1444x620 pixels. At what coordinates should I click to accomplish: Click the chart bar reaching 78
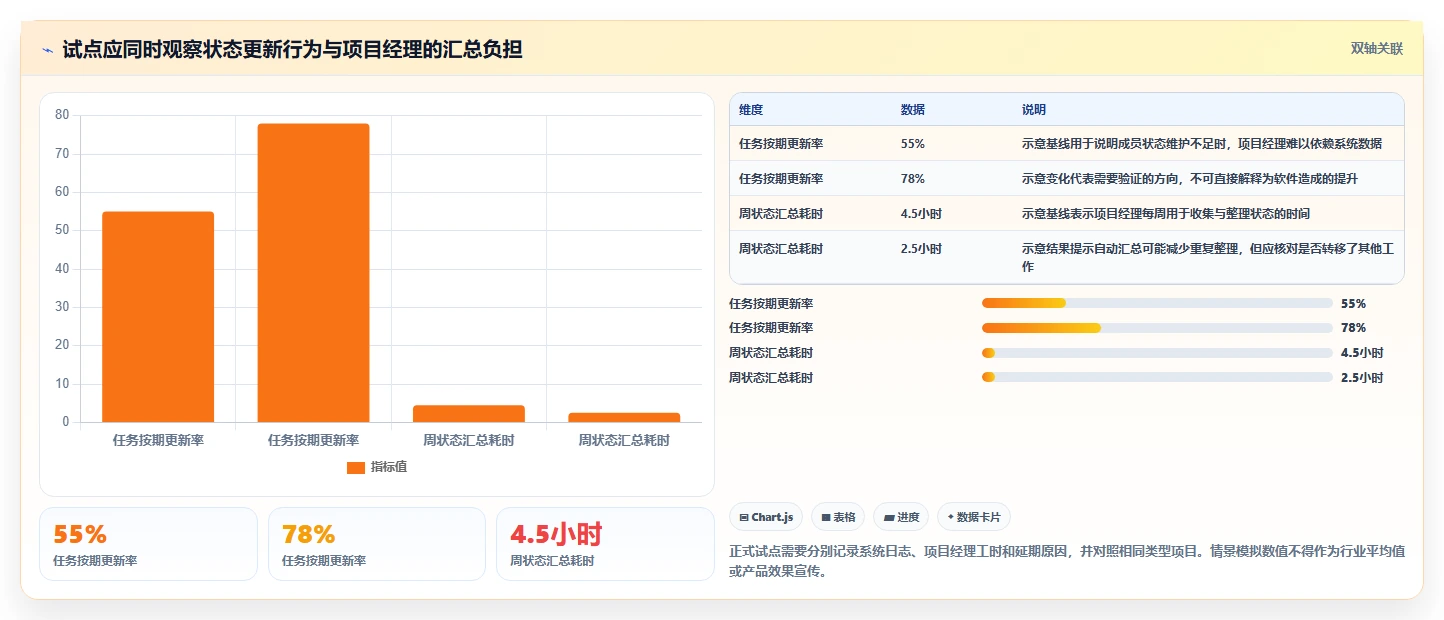coord(313,273)
